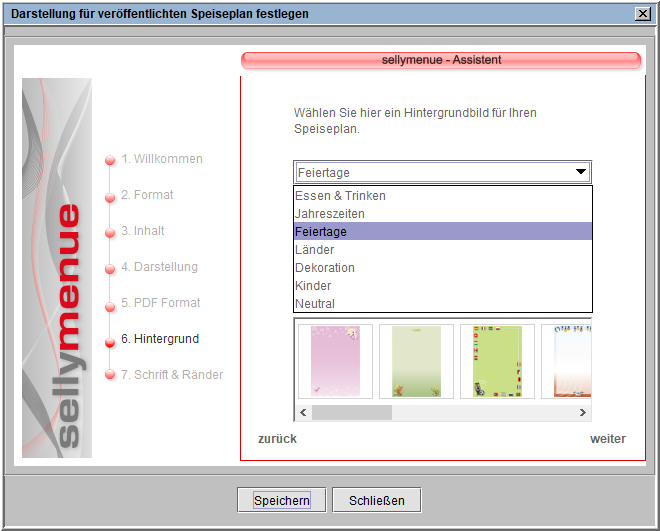Pick 'Dekoration' in the dropdown list

coord(325,268)
